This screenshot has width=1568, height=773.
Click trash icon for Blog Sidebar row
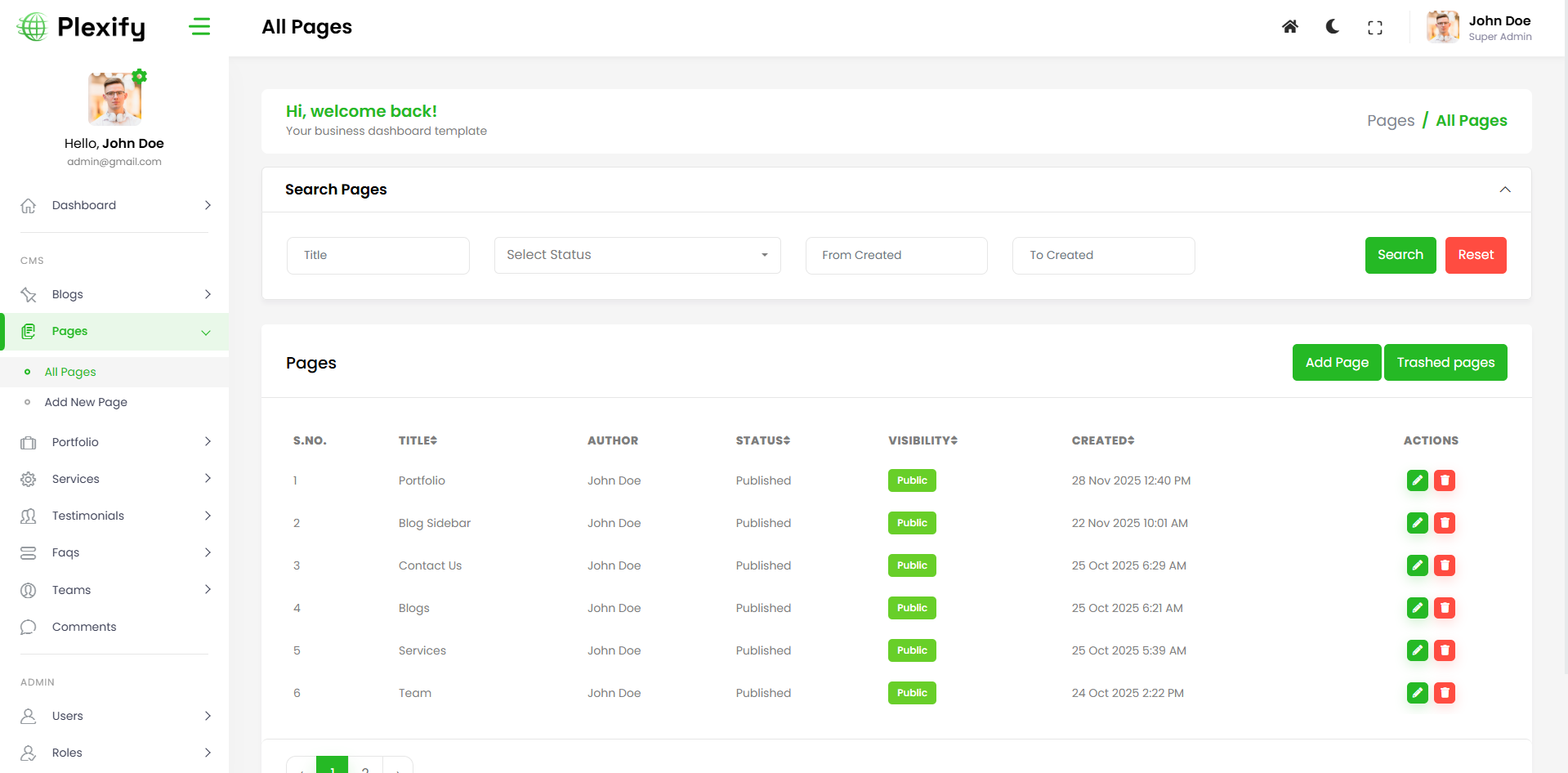1444,523
